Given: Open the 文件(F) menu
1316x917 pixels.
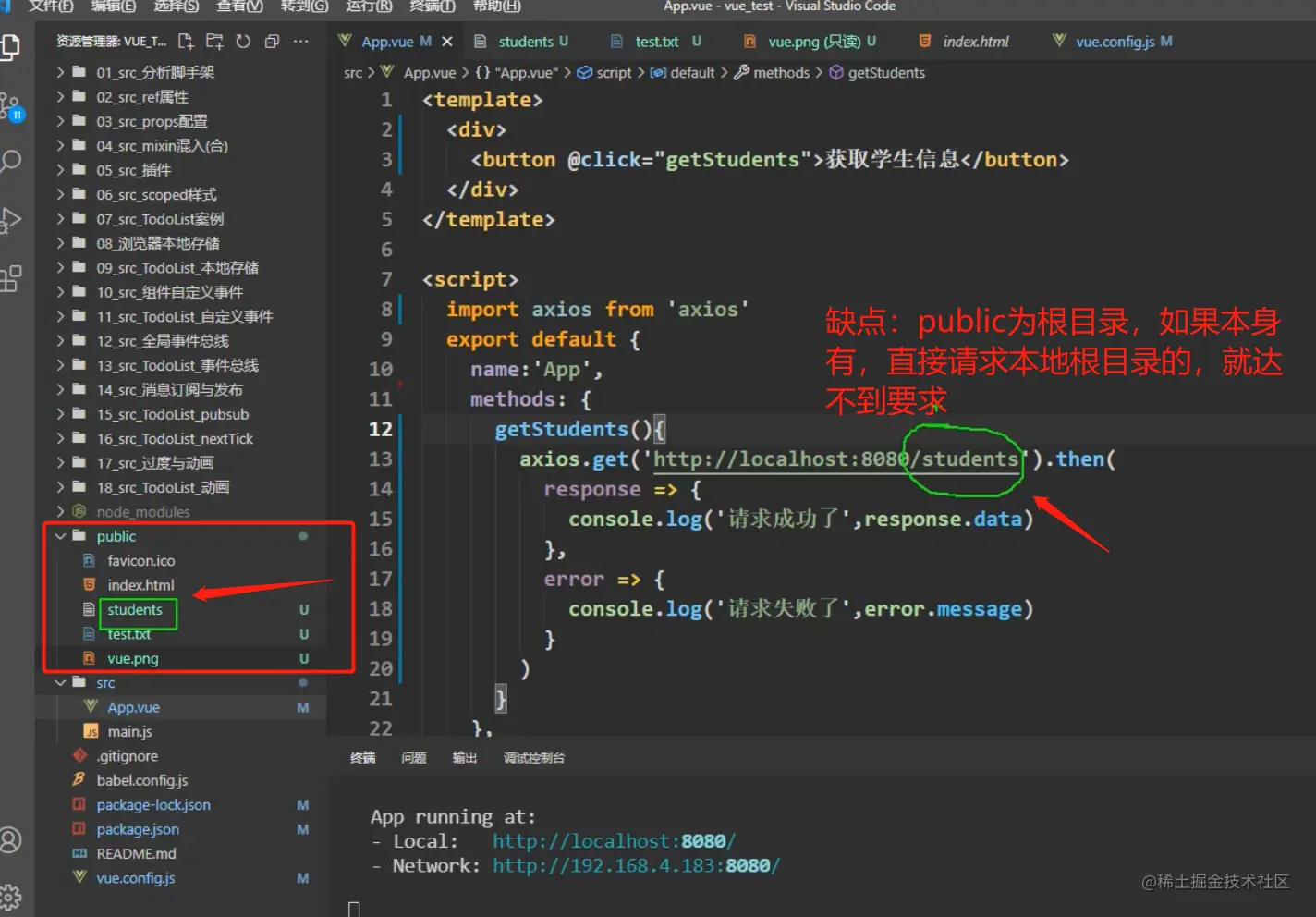Looking at the screenshot, I should 51,6.
